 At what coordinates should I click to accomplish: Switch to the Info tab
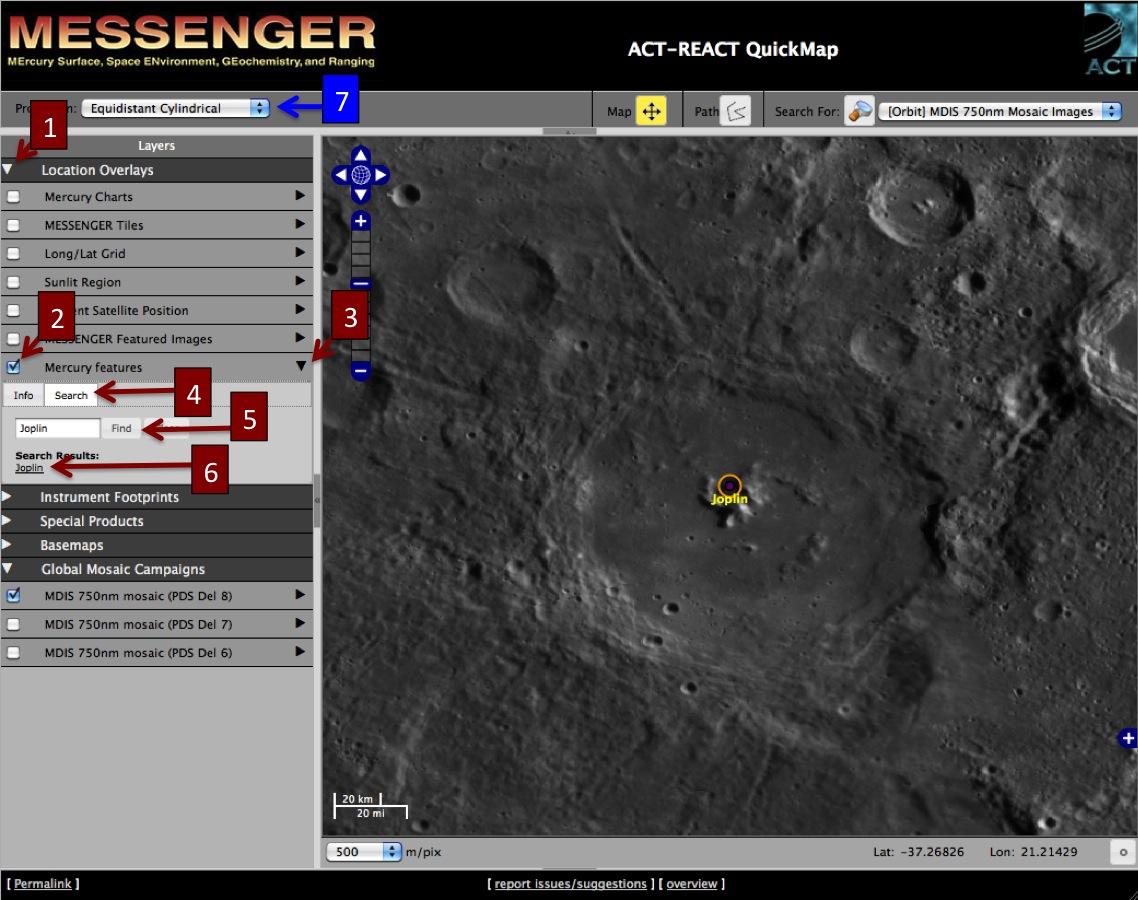[23, 395]
